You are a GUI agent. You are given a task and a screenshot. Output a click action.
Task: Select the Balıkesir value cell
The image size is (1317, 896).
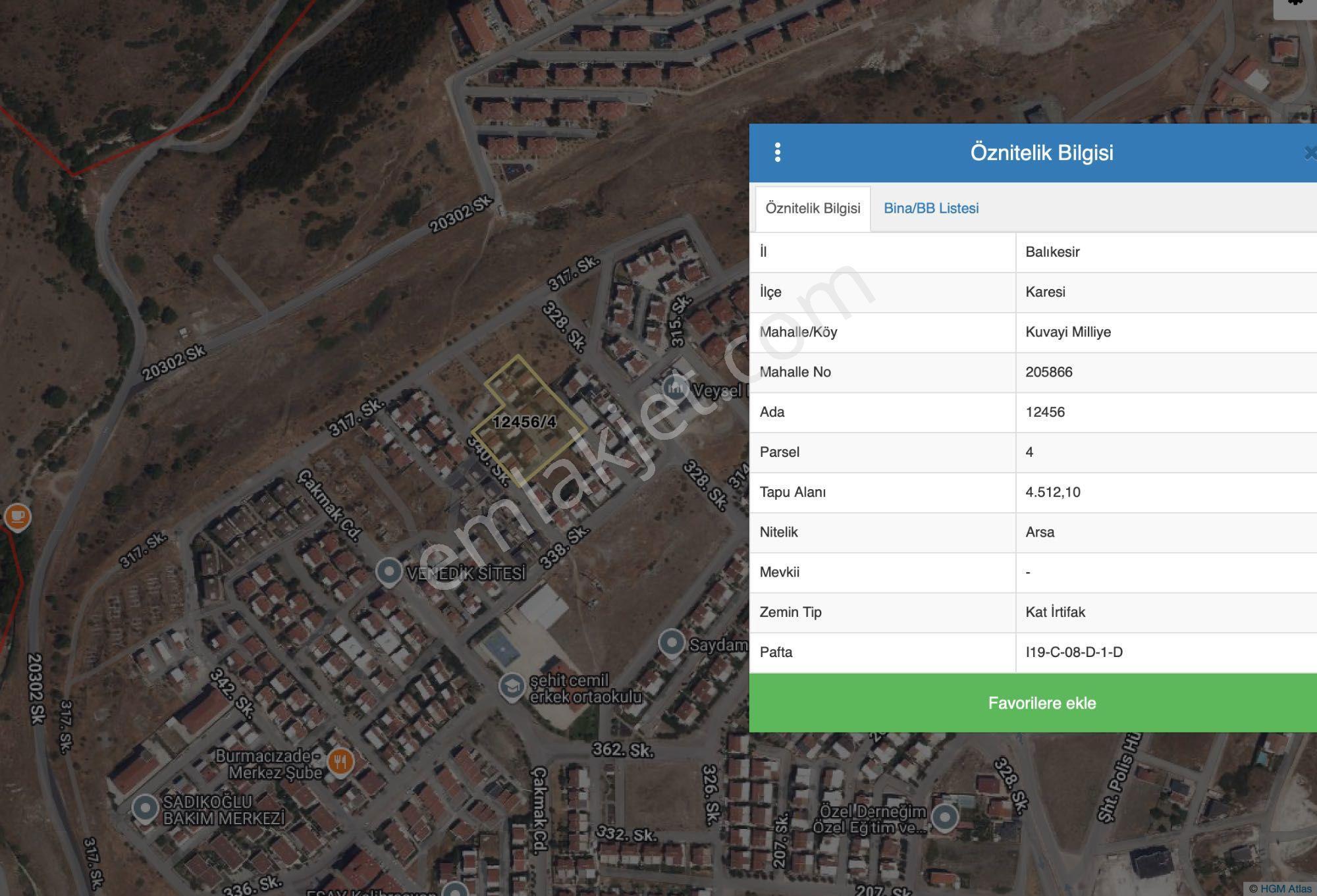1166,252
